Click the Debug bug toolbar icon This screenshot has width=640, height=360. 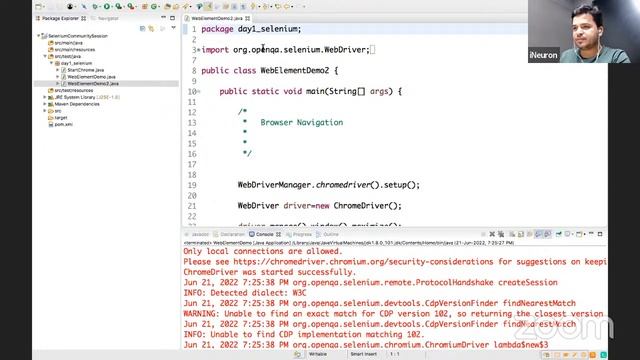point(95,7)
